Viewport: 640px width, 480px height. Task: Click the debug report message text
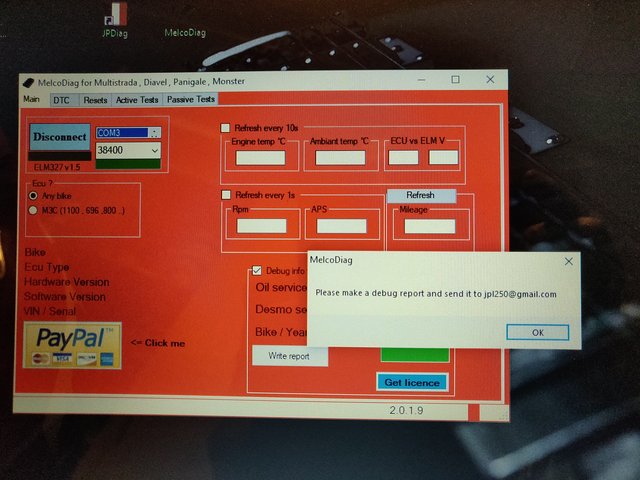click(436, 293)
